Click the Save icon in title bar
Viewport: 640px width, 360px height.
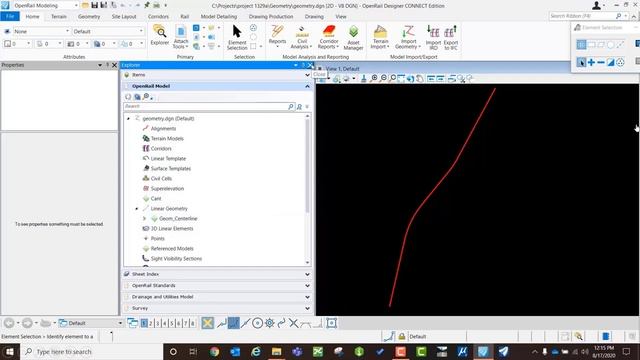[94, 5]
